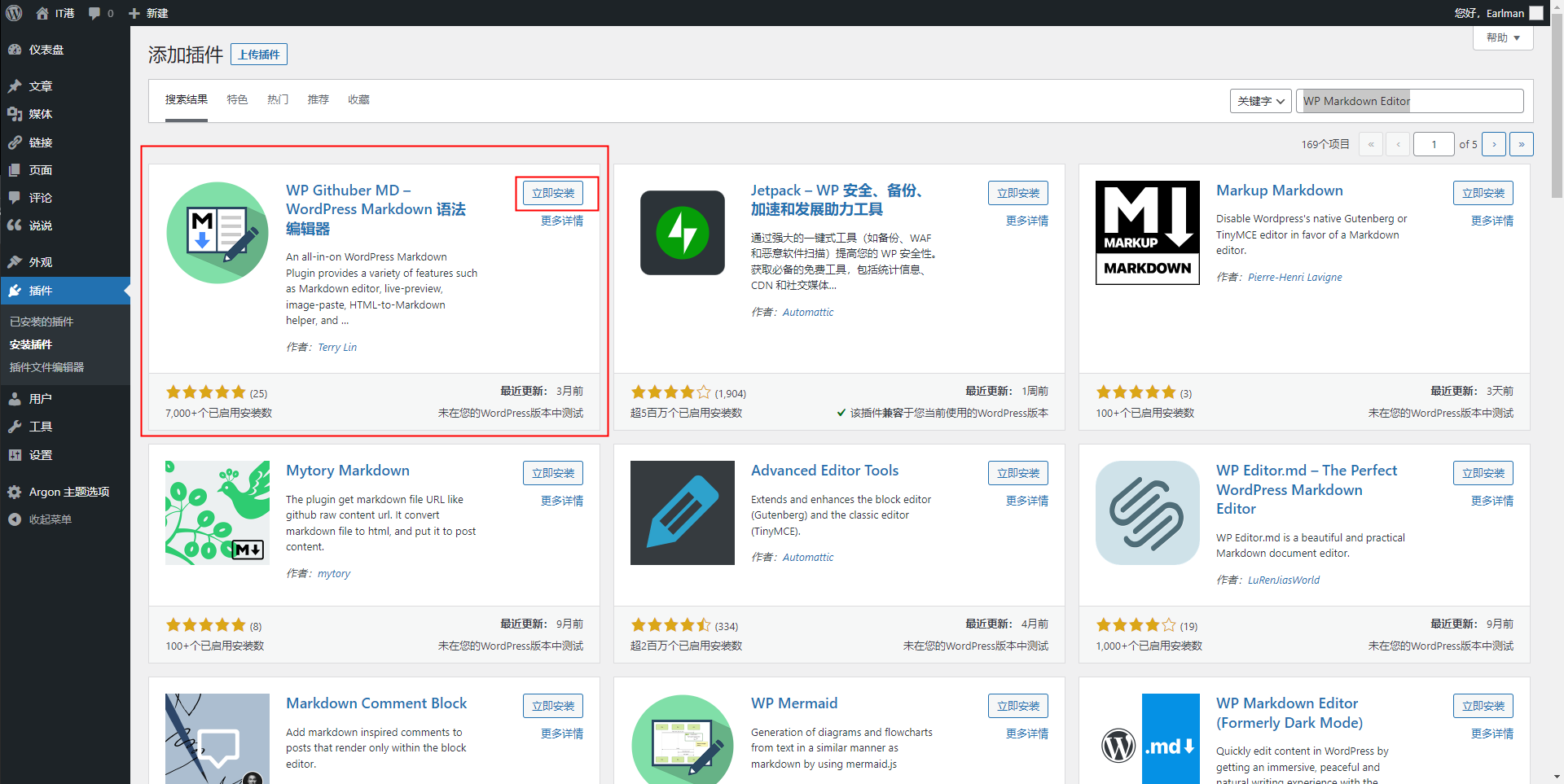
Task: Jump to last page of results
Action: (1522, 144)
